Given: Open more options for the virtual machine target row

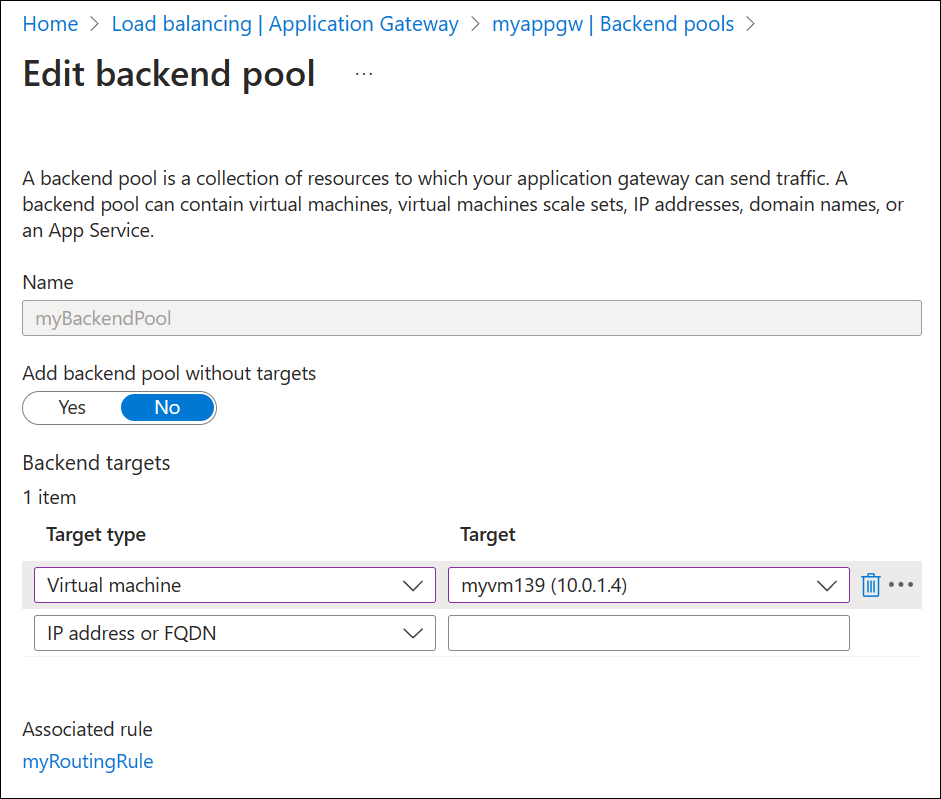Looking at the screenshot, I should click(899, 585).
